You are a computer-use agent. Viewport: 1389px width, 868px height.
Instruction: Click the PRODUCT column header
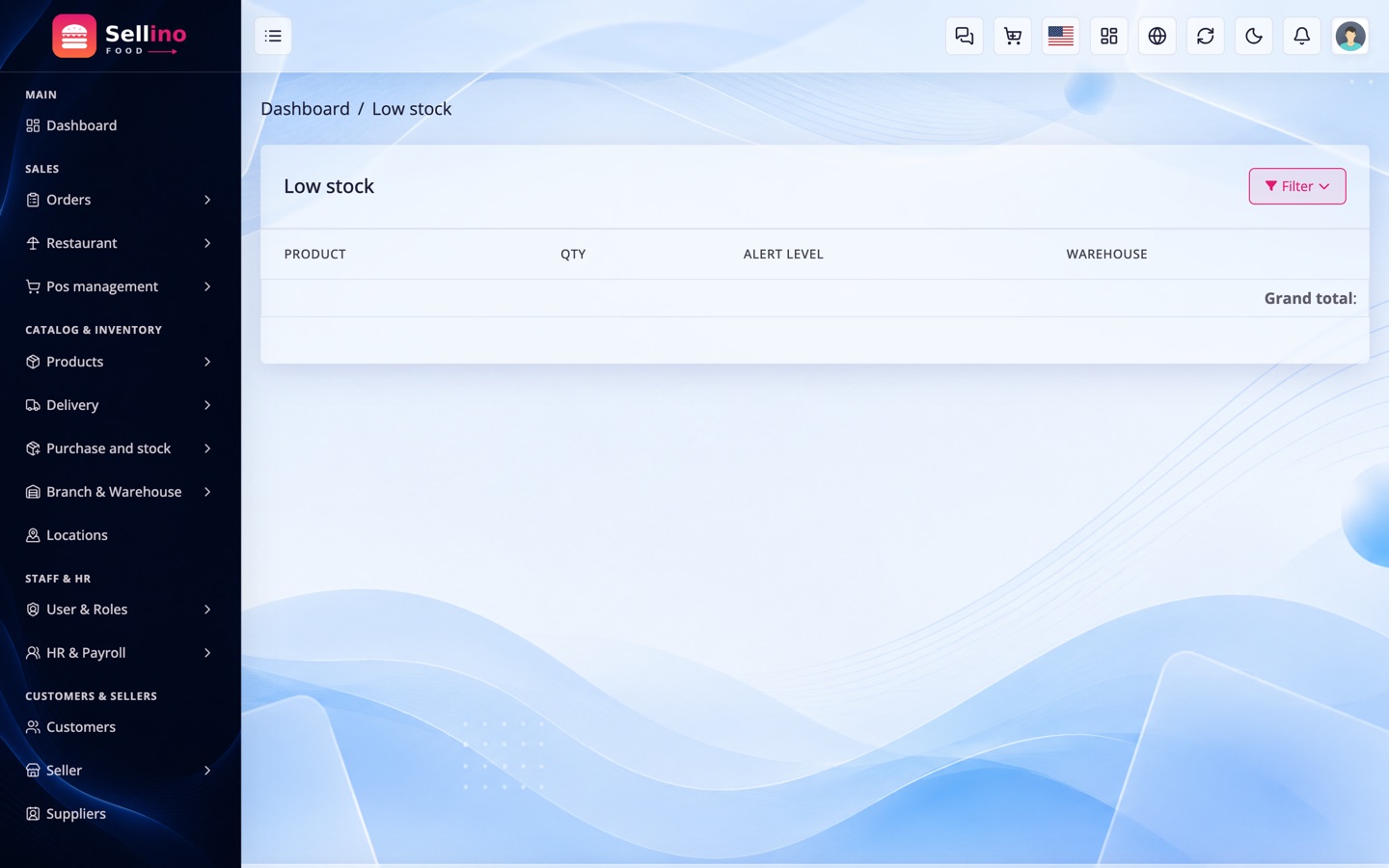click(314, 255)
